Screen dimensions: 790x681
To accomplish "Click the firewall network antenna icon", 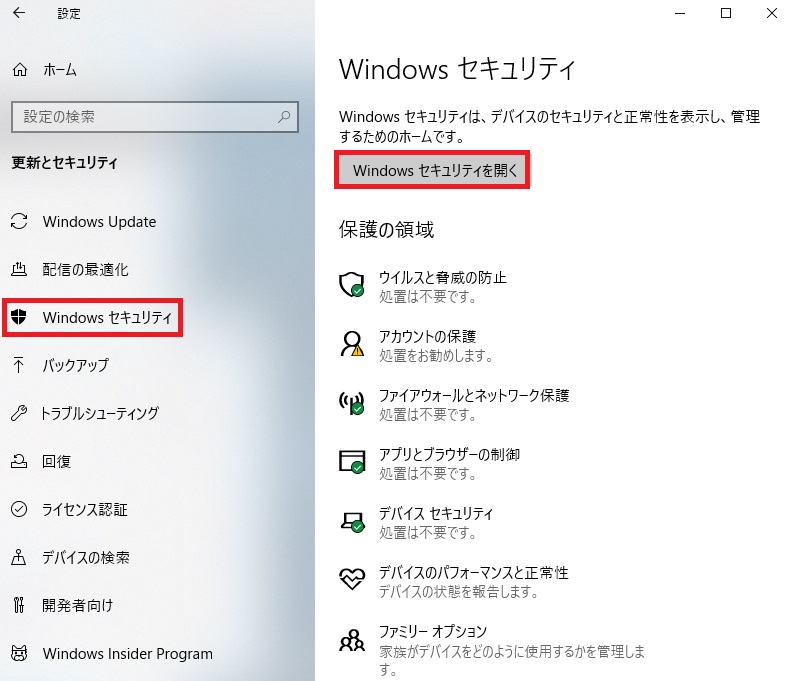I will [352, 403].
